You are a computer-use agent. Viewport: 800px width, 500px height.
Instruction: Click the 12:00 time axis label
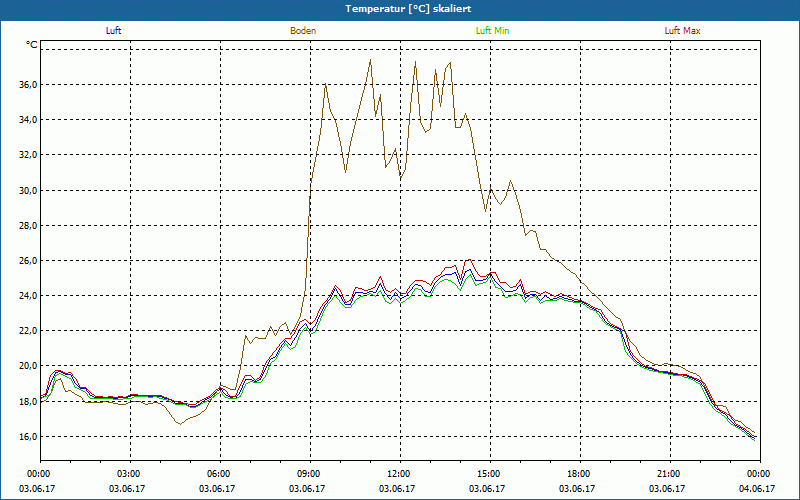[400, 474]
